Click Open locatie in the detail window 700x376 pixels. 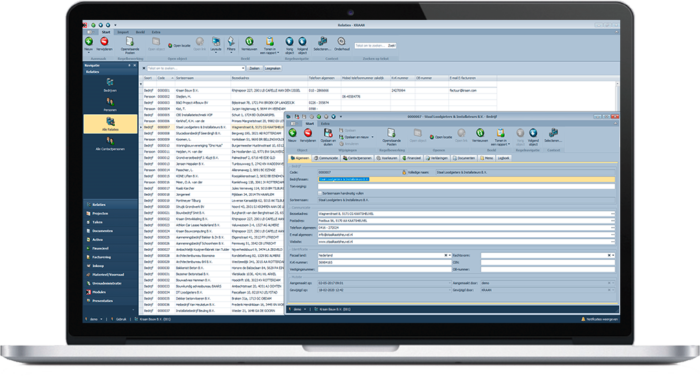pyautogui.click(x=441, y=137)
